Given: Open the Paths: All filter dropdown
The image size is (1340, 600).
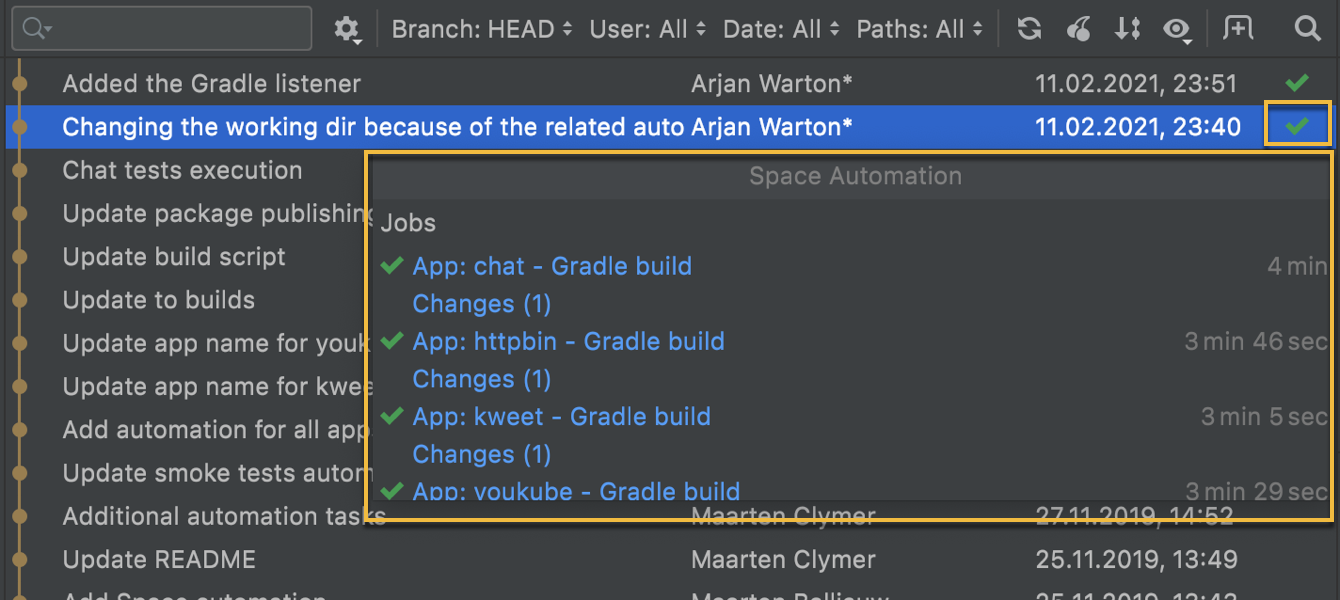Looking at the screenshot, I should (919, 29).
